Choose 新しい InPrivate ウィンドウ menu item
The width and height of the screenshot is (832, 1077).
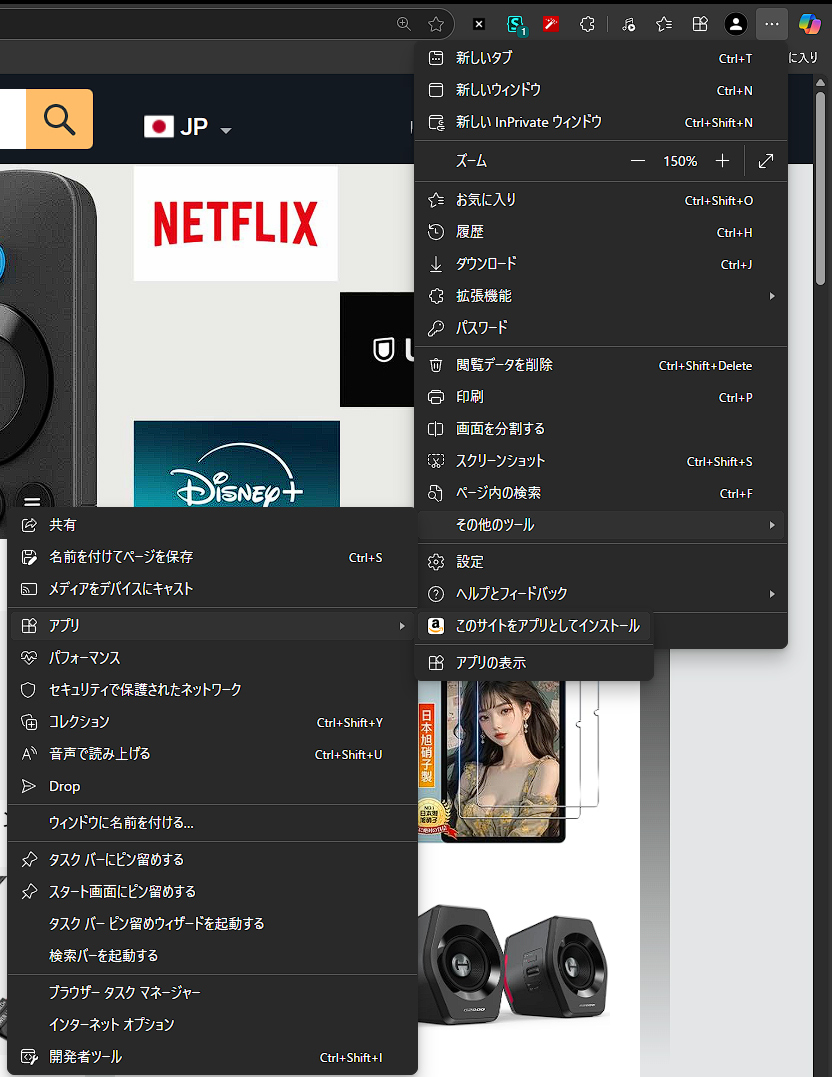click(x=528, y=122)
